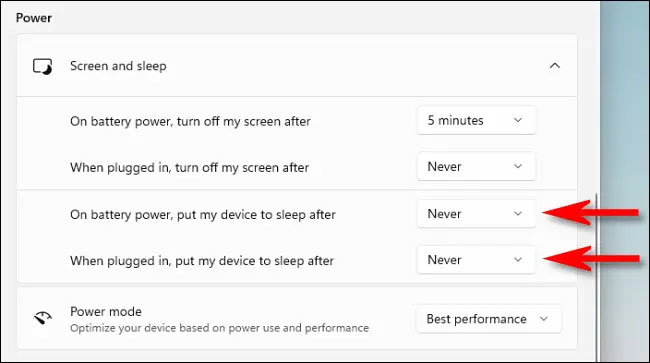Click chevron arrow beside 5 minutes
This screenshot has height=363, width=650.
(518, 121)
